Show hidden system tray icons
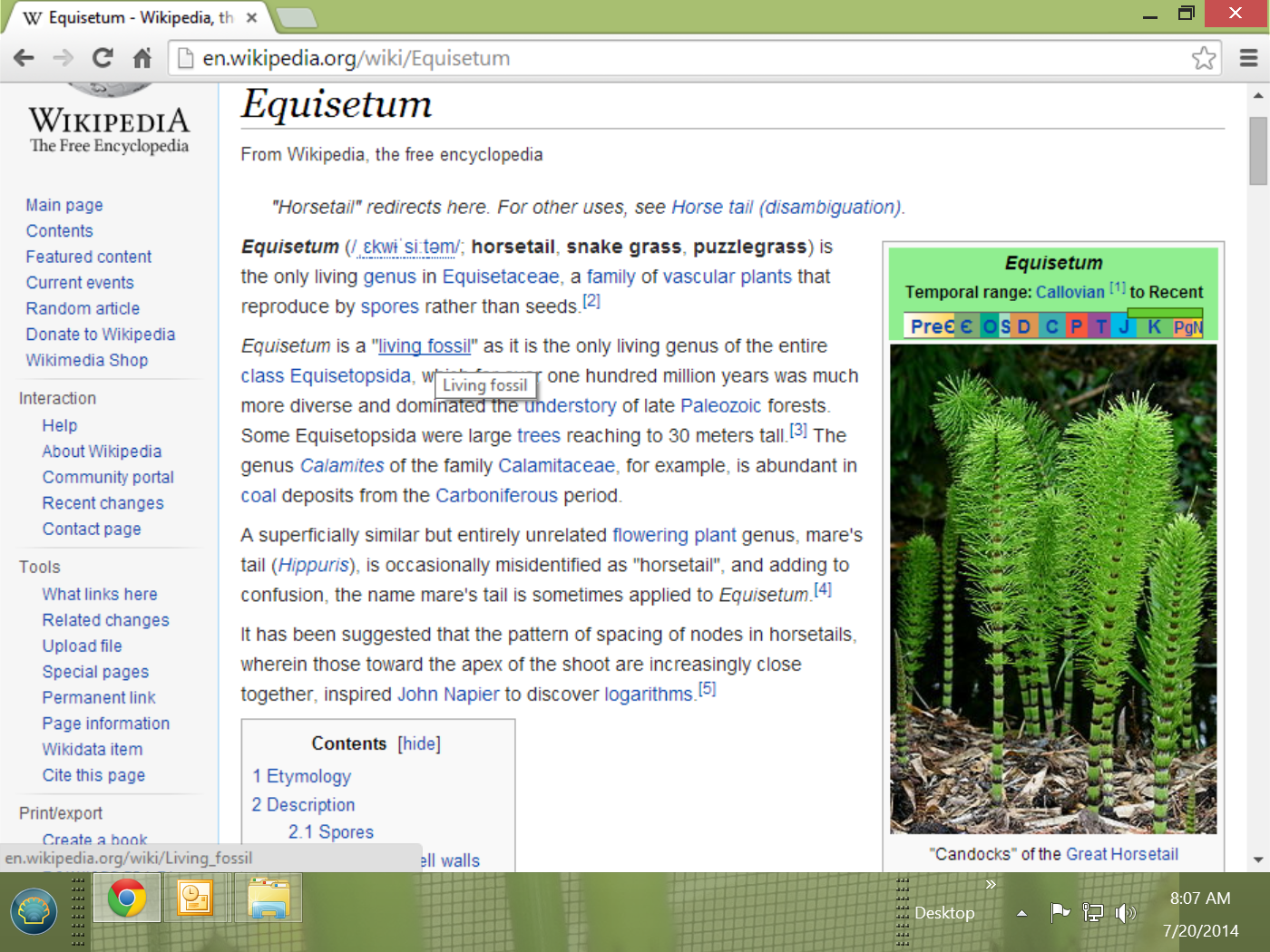 [1022, 913]
